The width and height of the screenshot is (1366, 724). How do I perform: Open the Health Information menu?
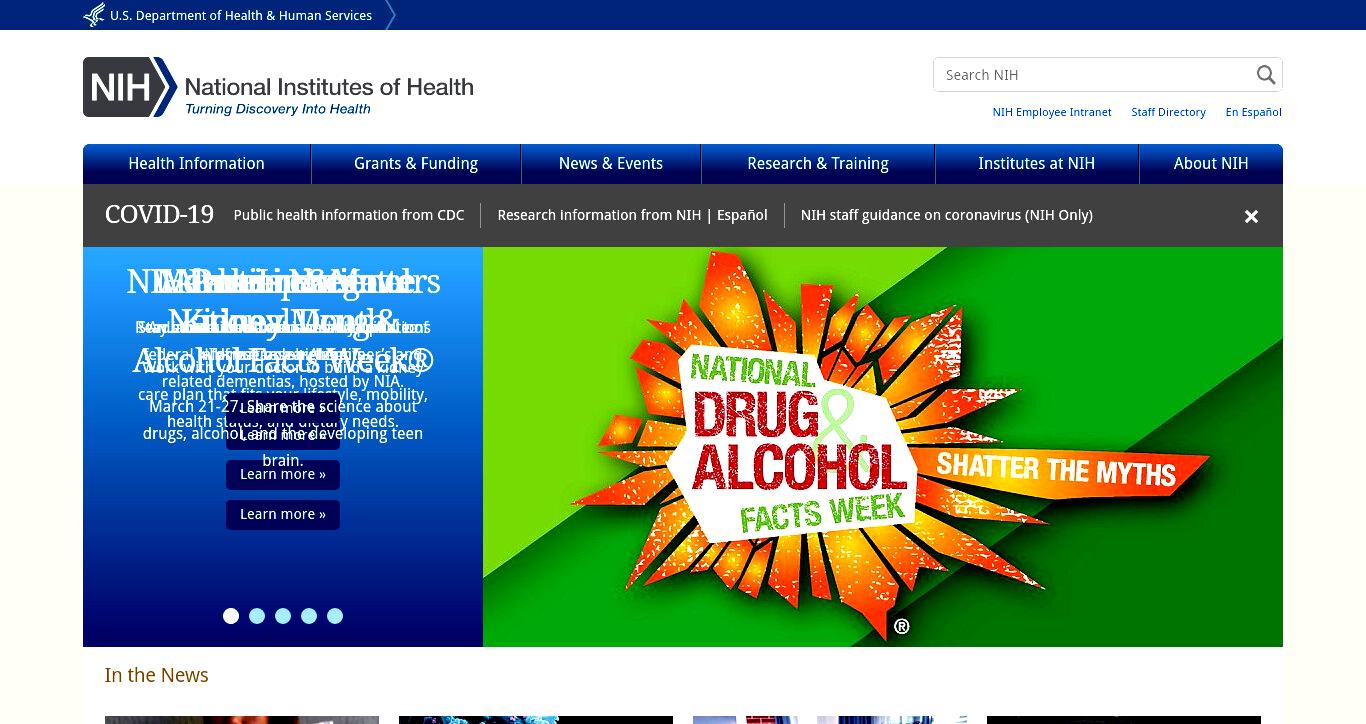click(x=197, y=164)
